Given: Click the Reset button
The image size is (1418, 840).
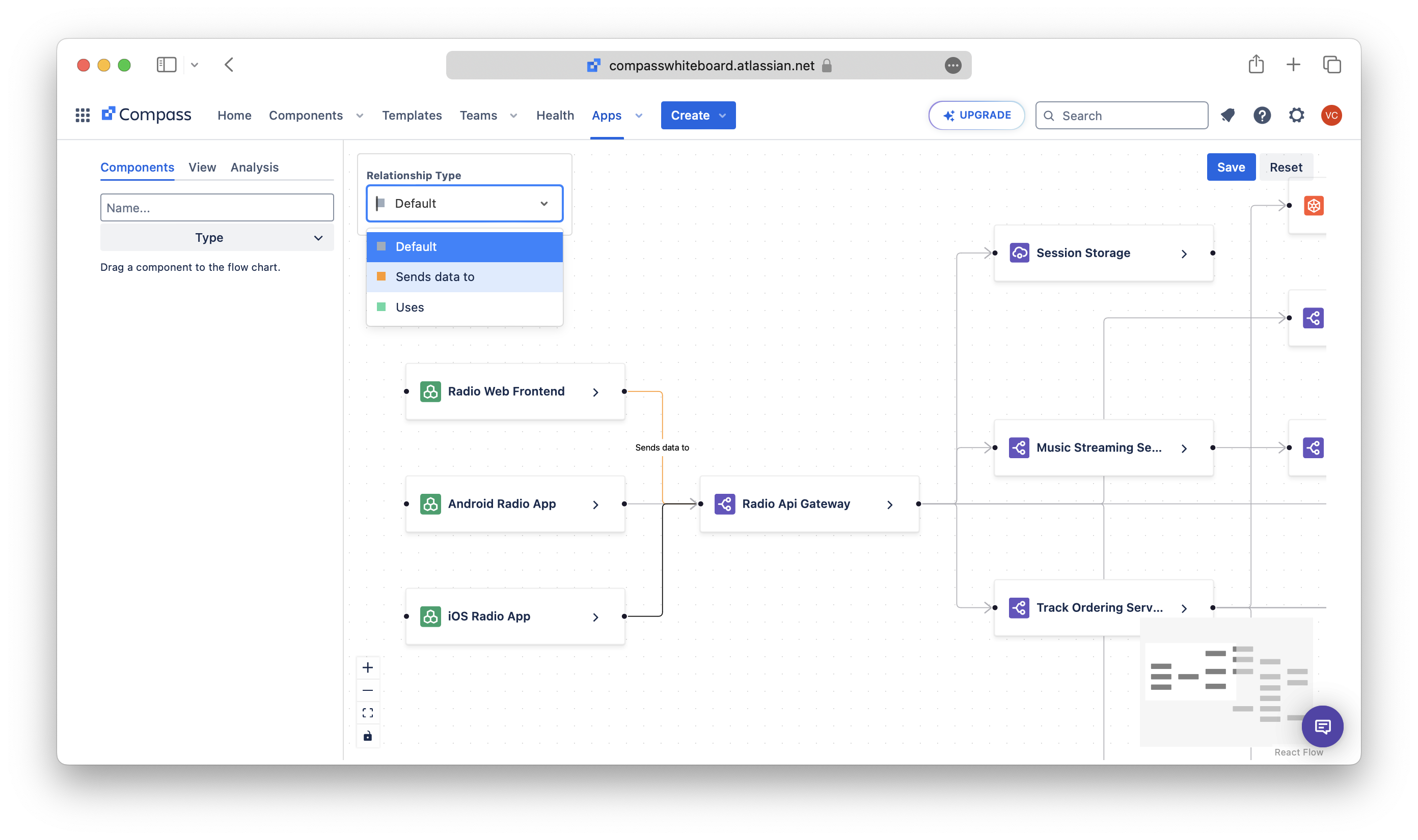Looking at the screenshot, I should [1286, 167].
